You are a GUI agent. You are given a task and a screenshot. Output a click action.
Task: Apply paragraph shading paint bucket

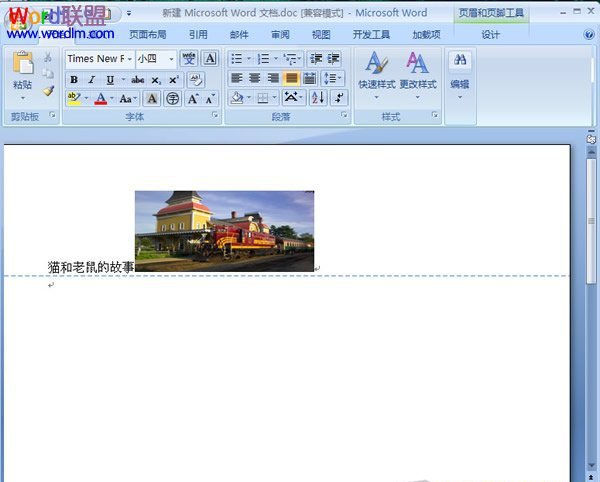(x=237, y=98)
